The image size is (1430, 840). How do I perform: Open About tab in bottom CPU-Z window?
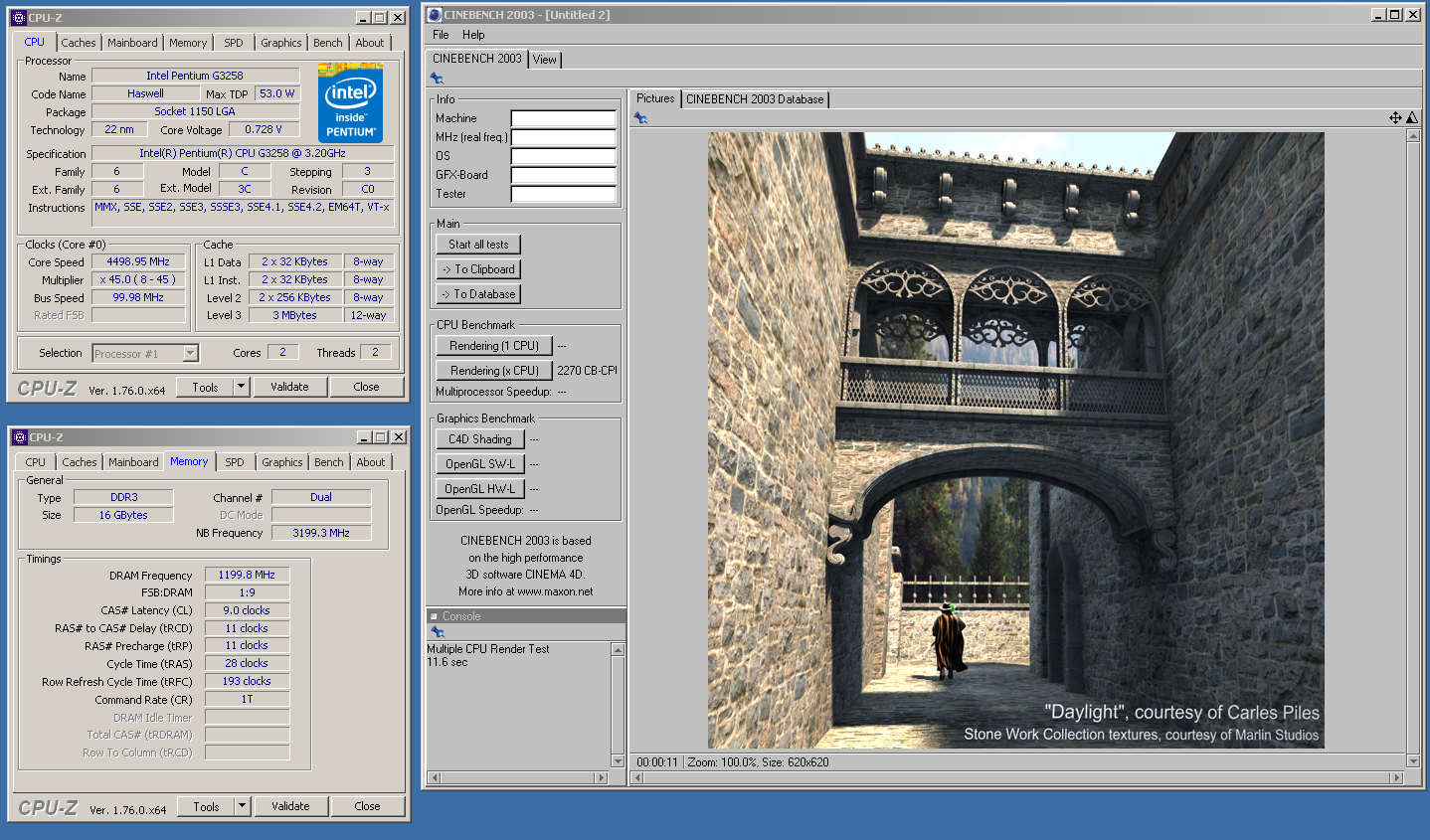coord(371,462)
